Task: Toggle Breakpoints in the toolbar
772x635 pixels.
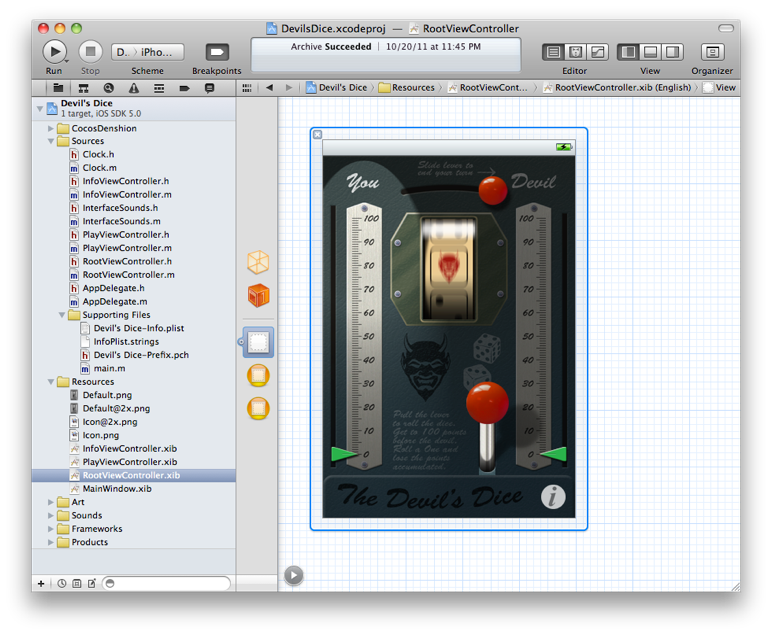Action: (x=216, y=52)
